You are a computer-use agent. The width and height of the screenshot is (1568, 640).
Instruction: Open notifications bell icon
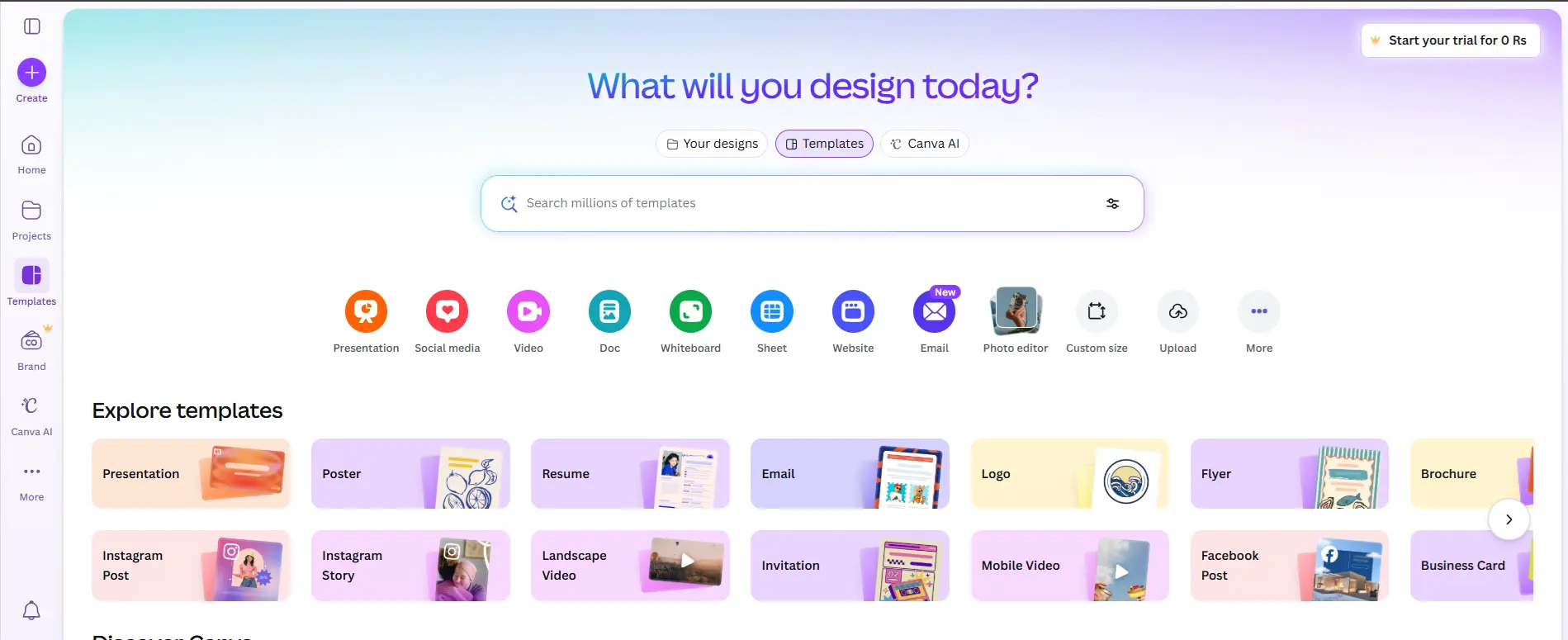(x=31, y=610)
